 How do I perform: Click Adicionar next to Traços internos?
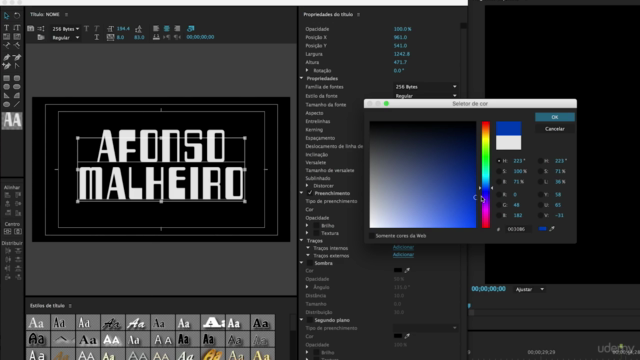[403, 247]
